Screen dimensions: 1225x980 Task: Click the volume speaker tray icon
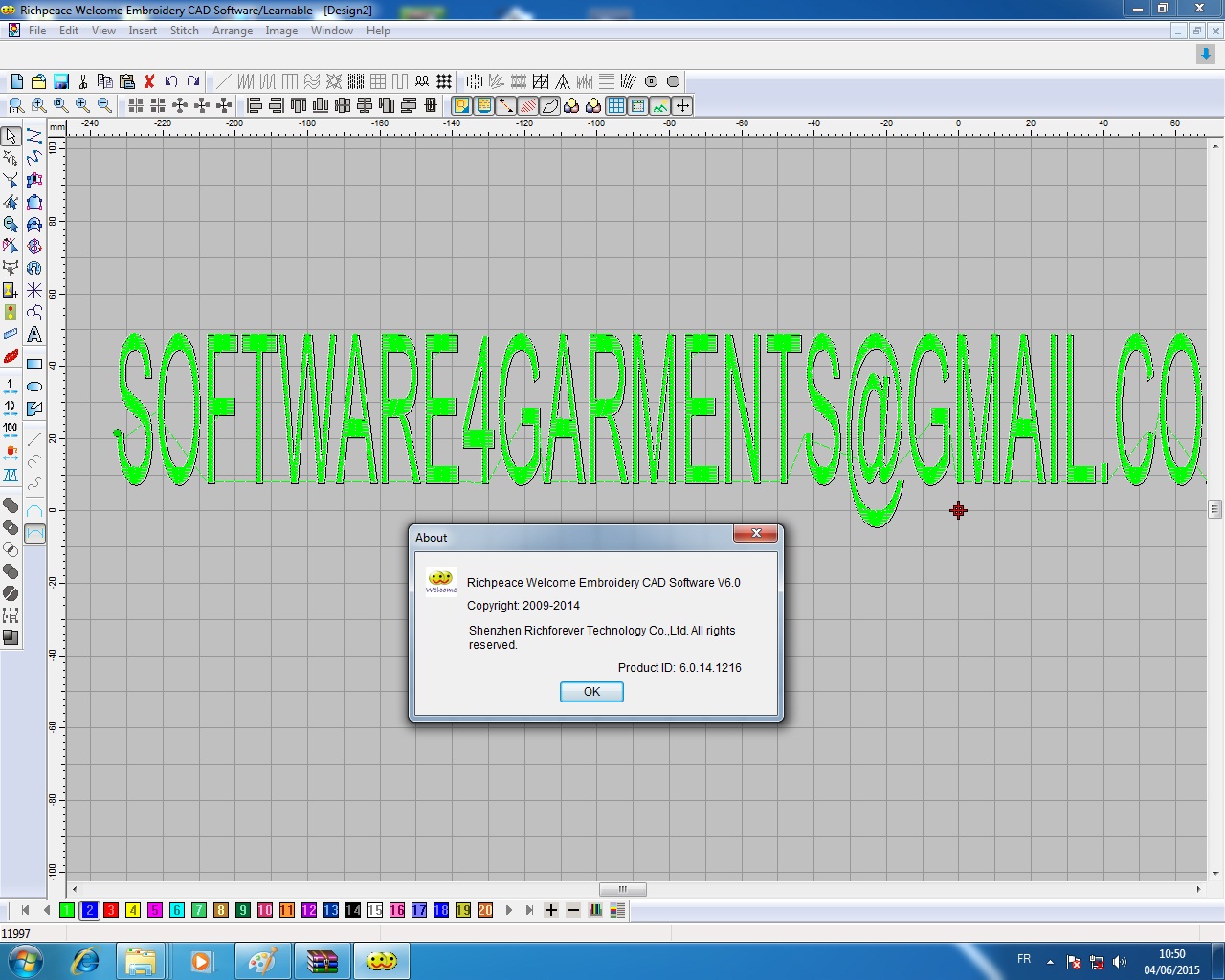tap(1120, 962)
